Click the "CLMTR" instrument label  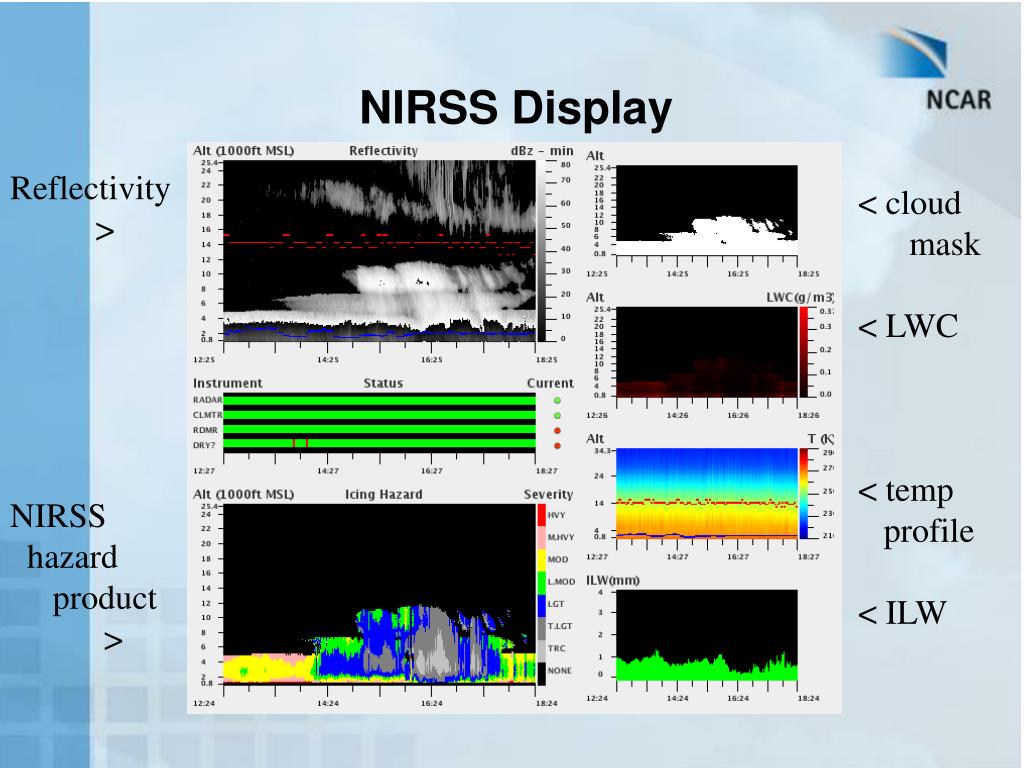(x=208, y=415)
